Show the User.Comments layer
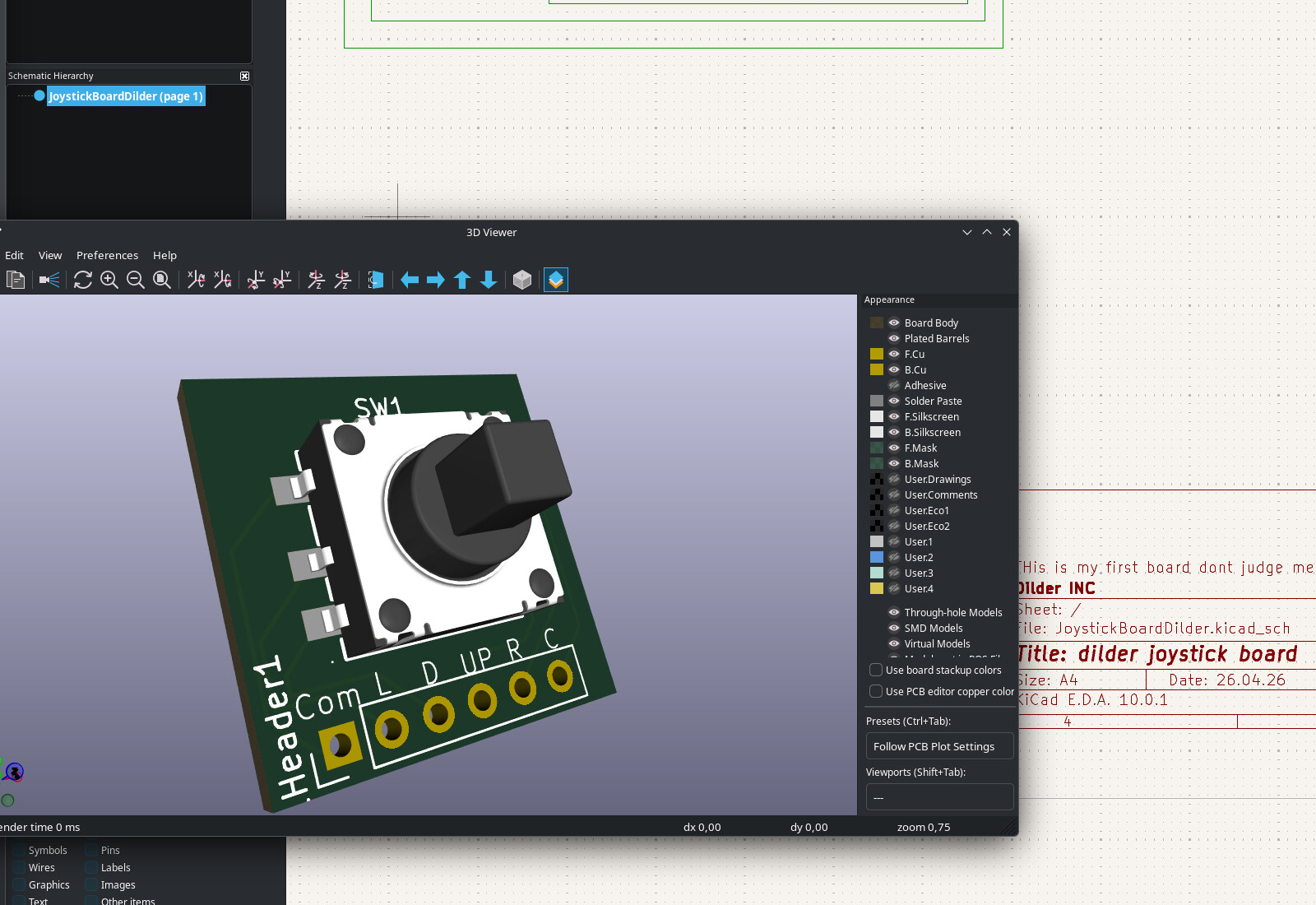 pyautogui.click(x=894, y=494)
